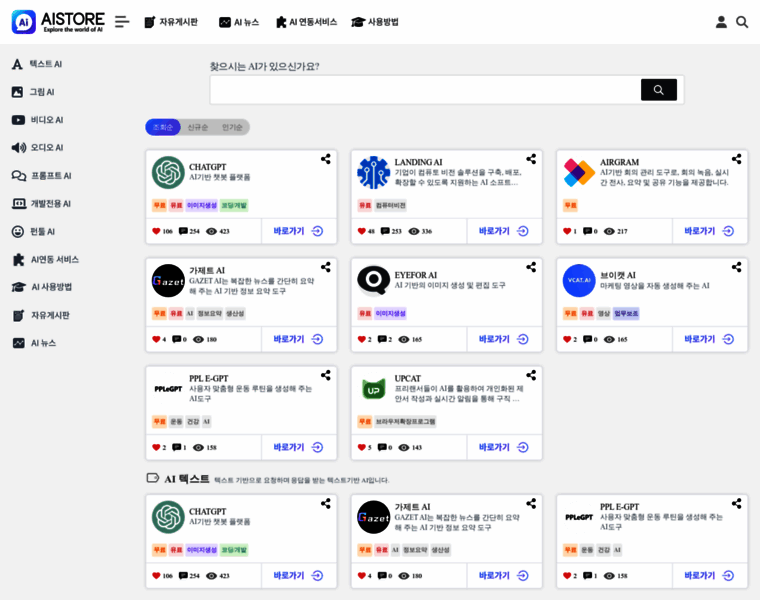Select AI 사용방법 in sidebar
The height and width of the screenshot is (600, 760).
coord(42,287)
